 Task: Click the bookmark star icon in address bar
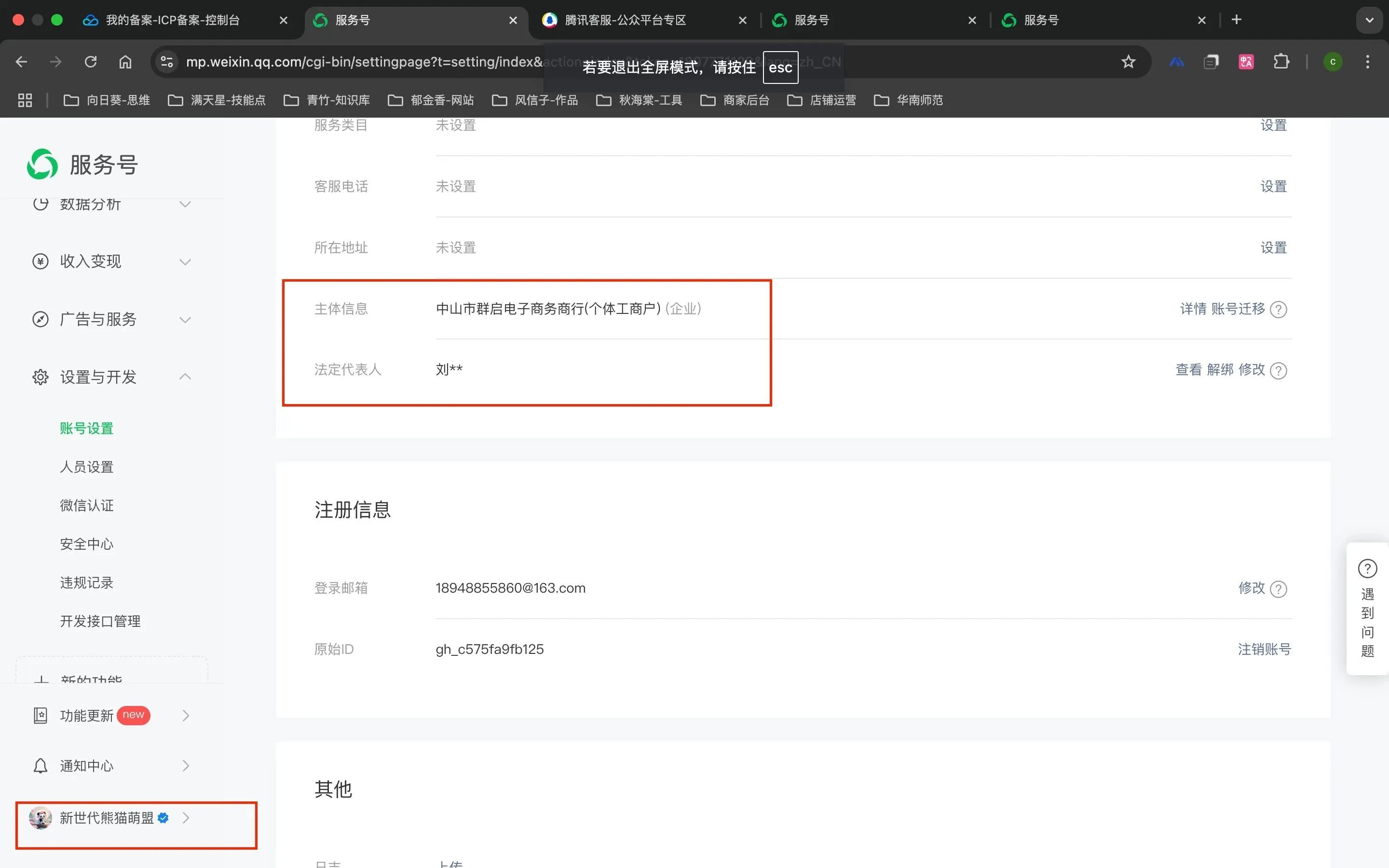pyautogui.click(x=1128, y=62)
